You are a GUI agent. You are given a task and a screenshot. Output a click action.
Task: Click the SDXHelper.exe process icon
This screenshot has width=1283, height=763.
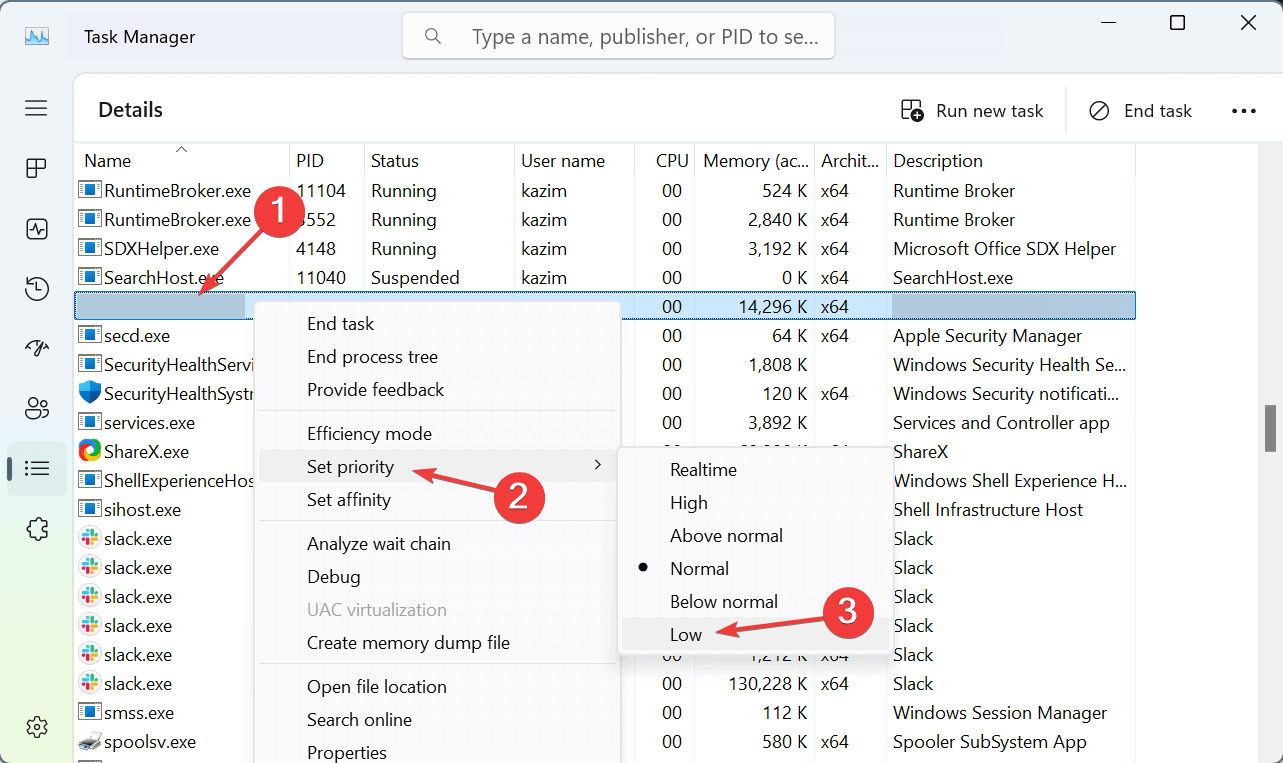point(90,249)
